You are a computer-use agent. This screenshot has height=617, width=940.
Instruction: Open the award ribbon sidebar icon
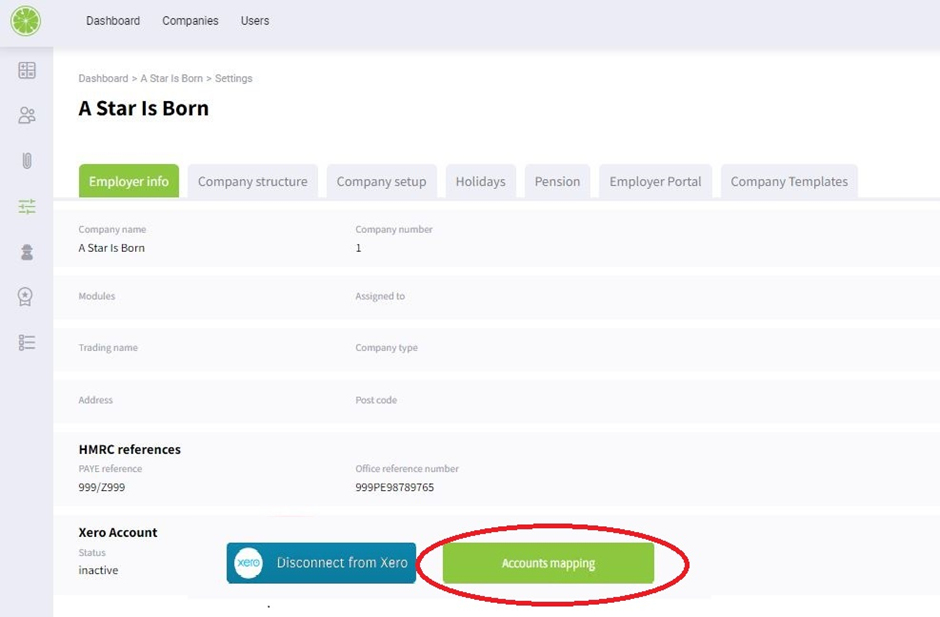[25, 296]
